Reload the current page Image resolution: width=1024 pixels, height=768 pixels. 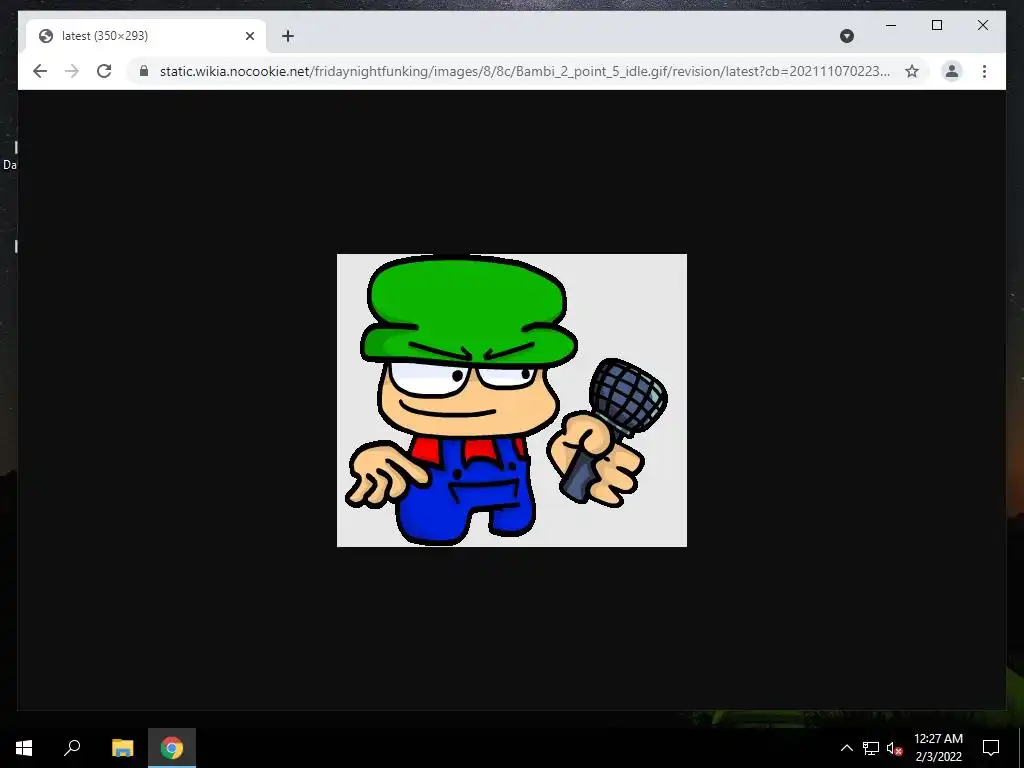coord(104,71)
